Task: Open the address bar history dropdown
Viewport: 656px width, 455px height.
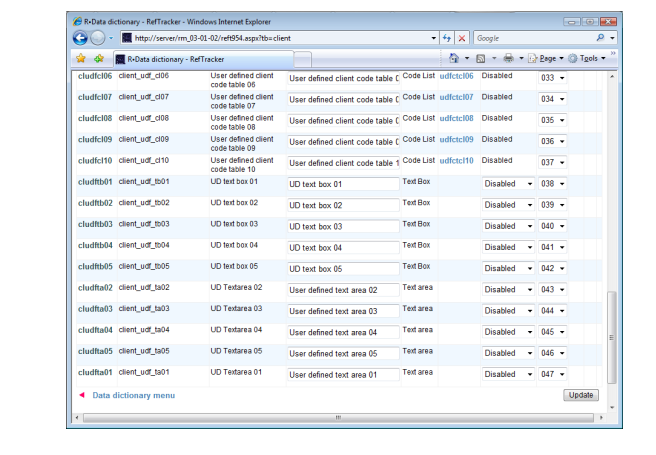Action: pos(433,38)
